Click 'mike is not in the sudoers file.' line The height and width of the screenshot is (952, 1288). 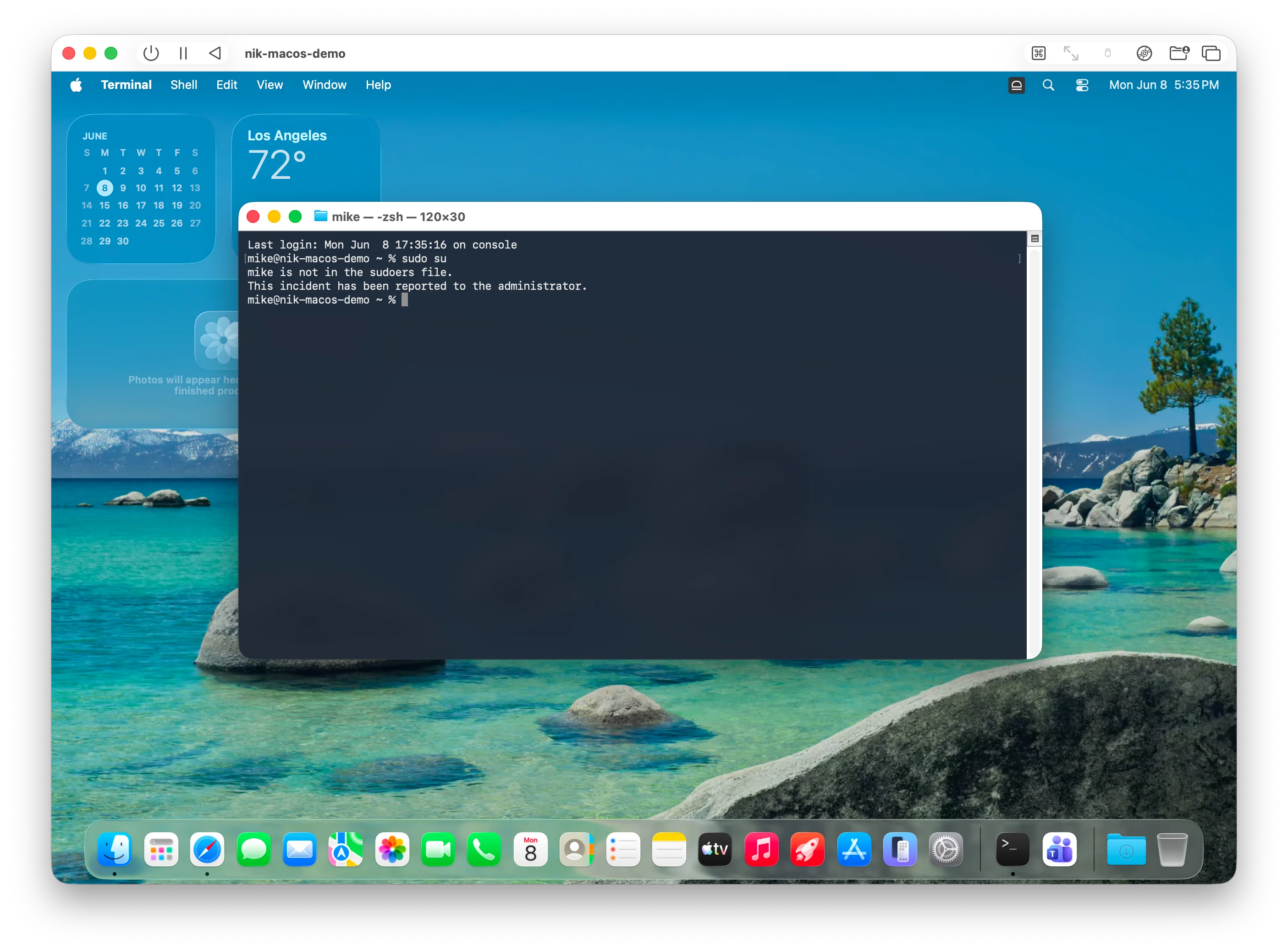pos(350,272)
